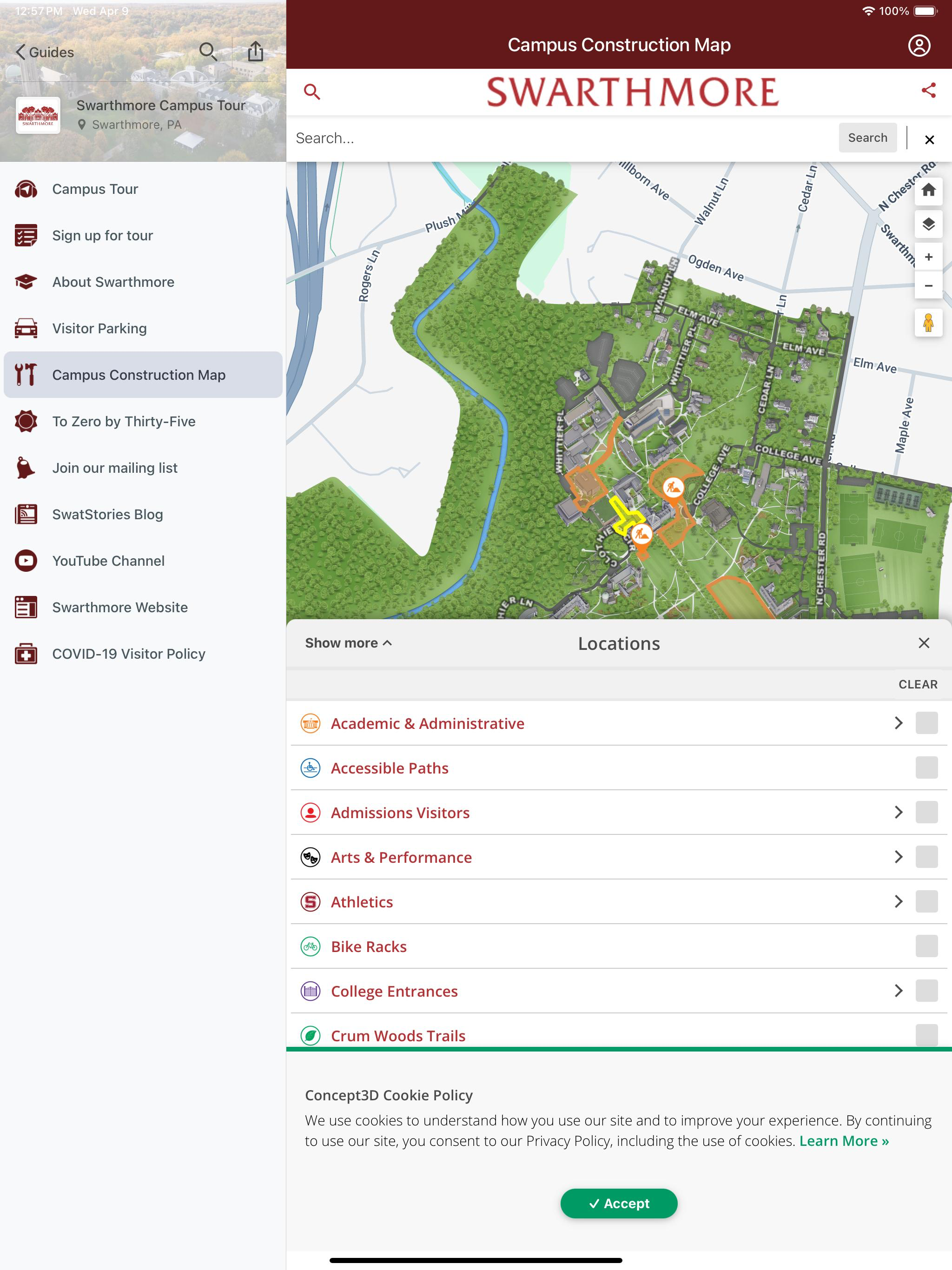Viewport: 952px width, 1270px height.
Task: Open Join our mailing list
Action: click(x=143, y=468)
